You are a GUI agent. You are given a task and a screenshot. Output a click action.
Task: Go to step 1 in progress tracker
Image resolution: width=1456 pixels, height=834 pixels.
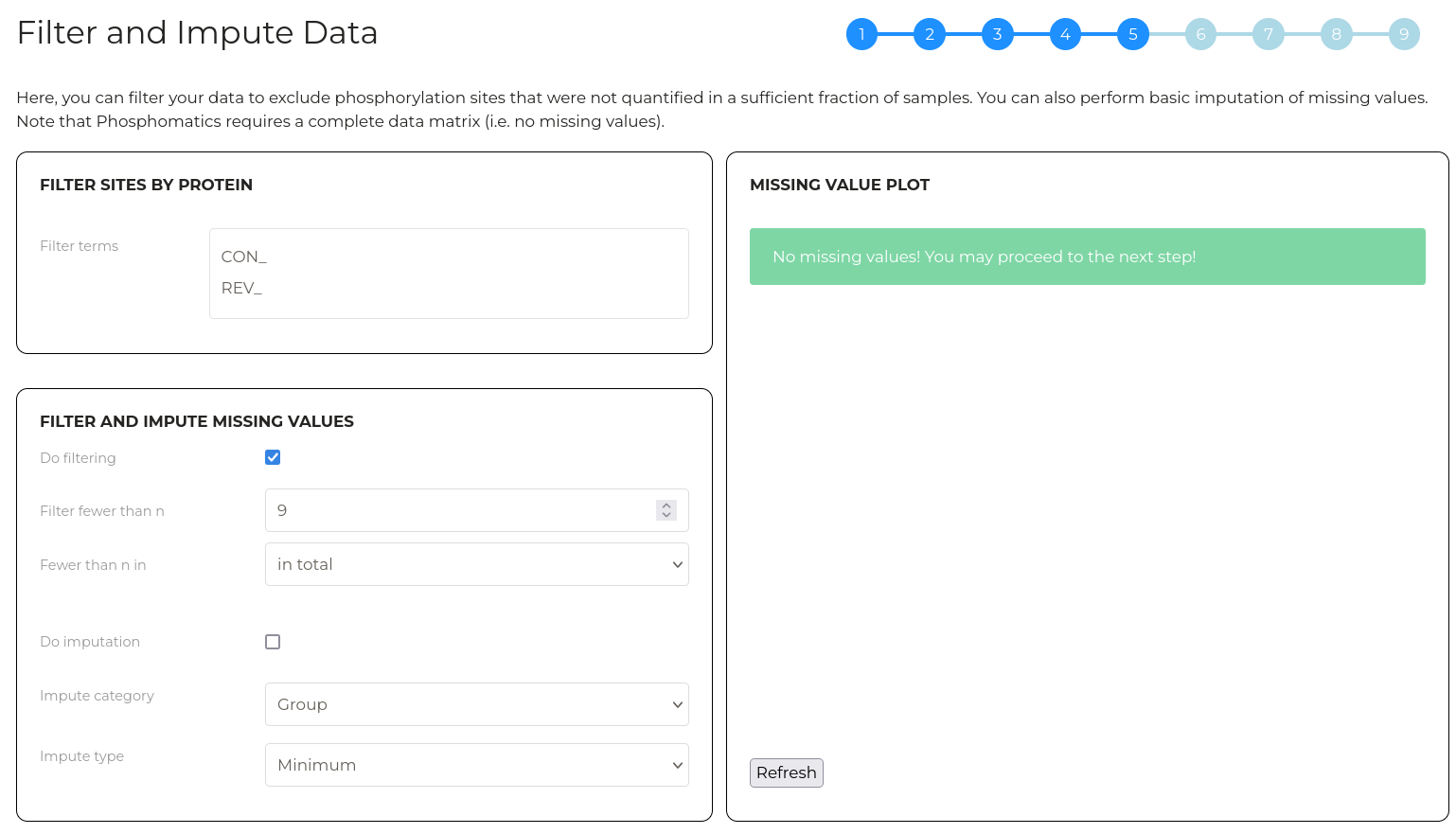tap(861, 34)
